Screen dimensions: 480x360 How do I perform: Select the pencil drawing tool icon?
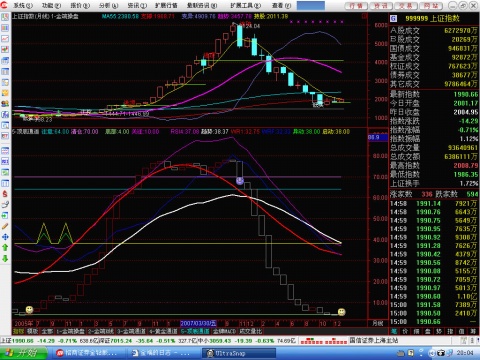click(x=5, y=226)
